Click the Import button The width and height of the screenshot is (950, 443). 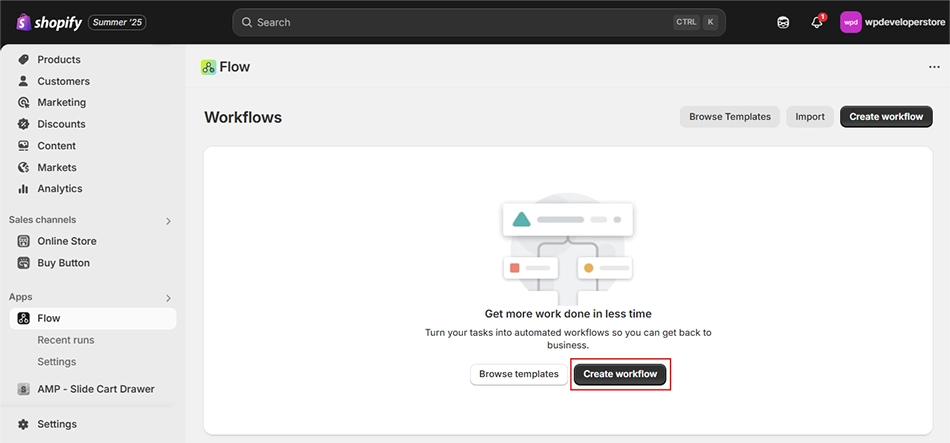810,116
